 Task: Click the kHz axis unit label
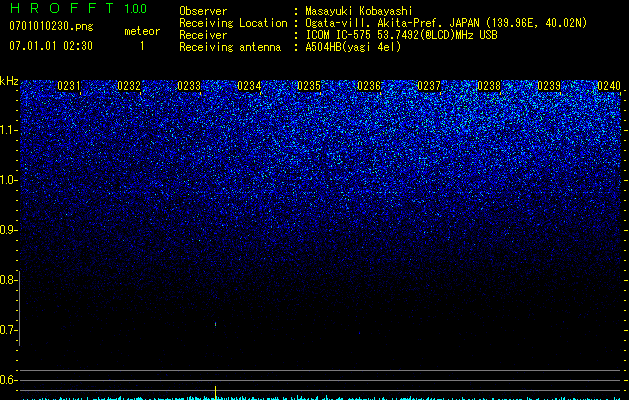pos(9,81)
